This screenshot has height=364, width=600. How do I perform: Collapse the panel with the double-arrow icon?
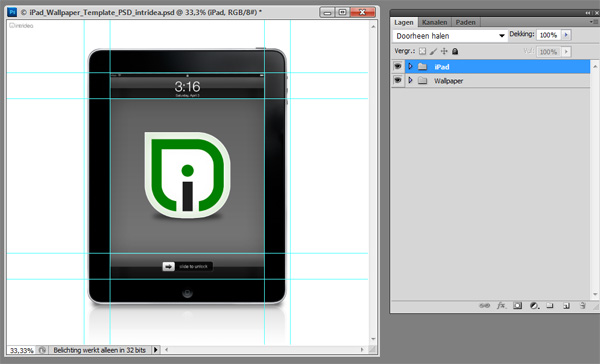588,13
